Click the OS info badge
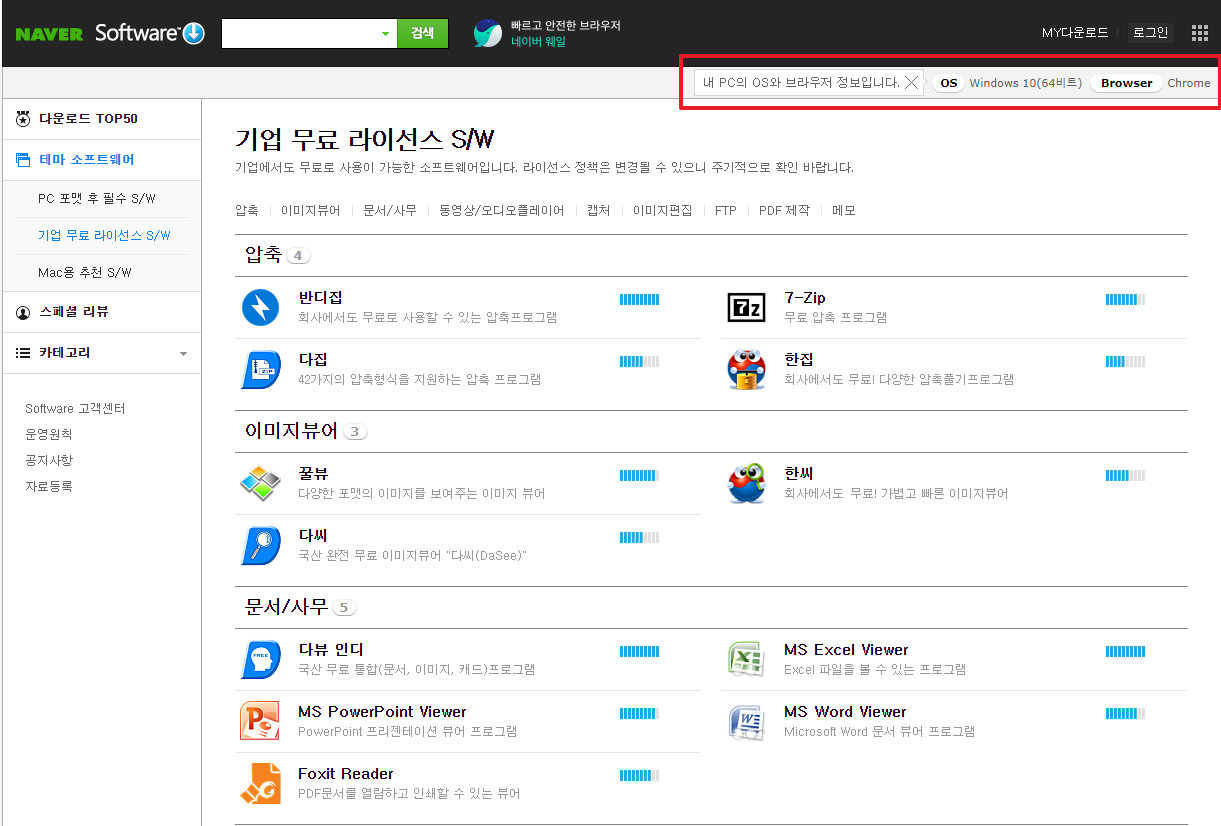Screen dimensions: 1221x826 949,83
